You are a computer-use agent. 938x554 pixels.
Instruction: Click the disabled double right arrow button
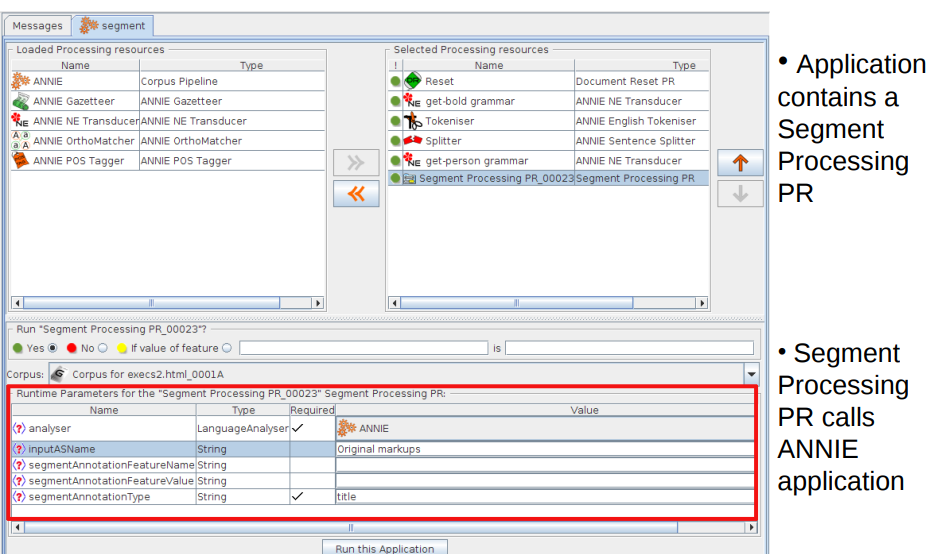click(x=356, y=162)
